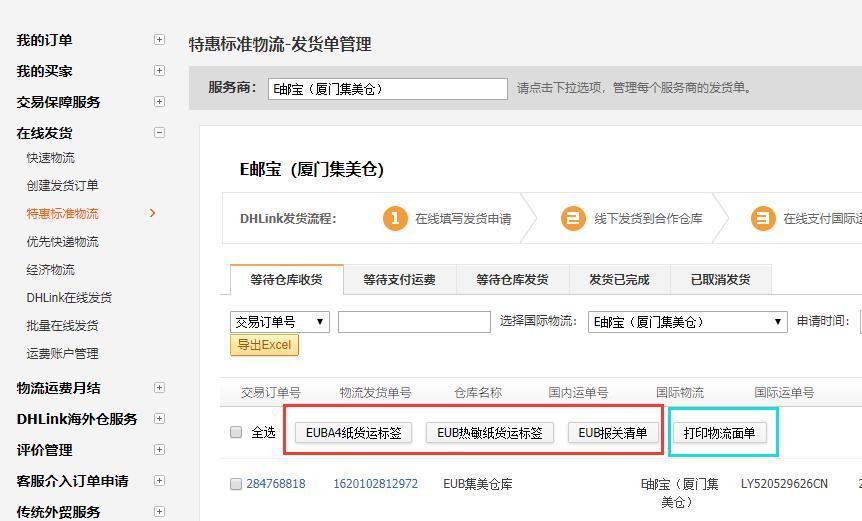Expand the 评价管理 plus icon
This screenshot has width=862, height=521.
pyautogui.click(x=159, y=450)
